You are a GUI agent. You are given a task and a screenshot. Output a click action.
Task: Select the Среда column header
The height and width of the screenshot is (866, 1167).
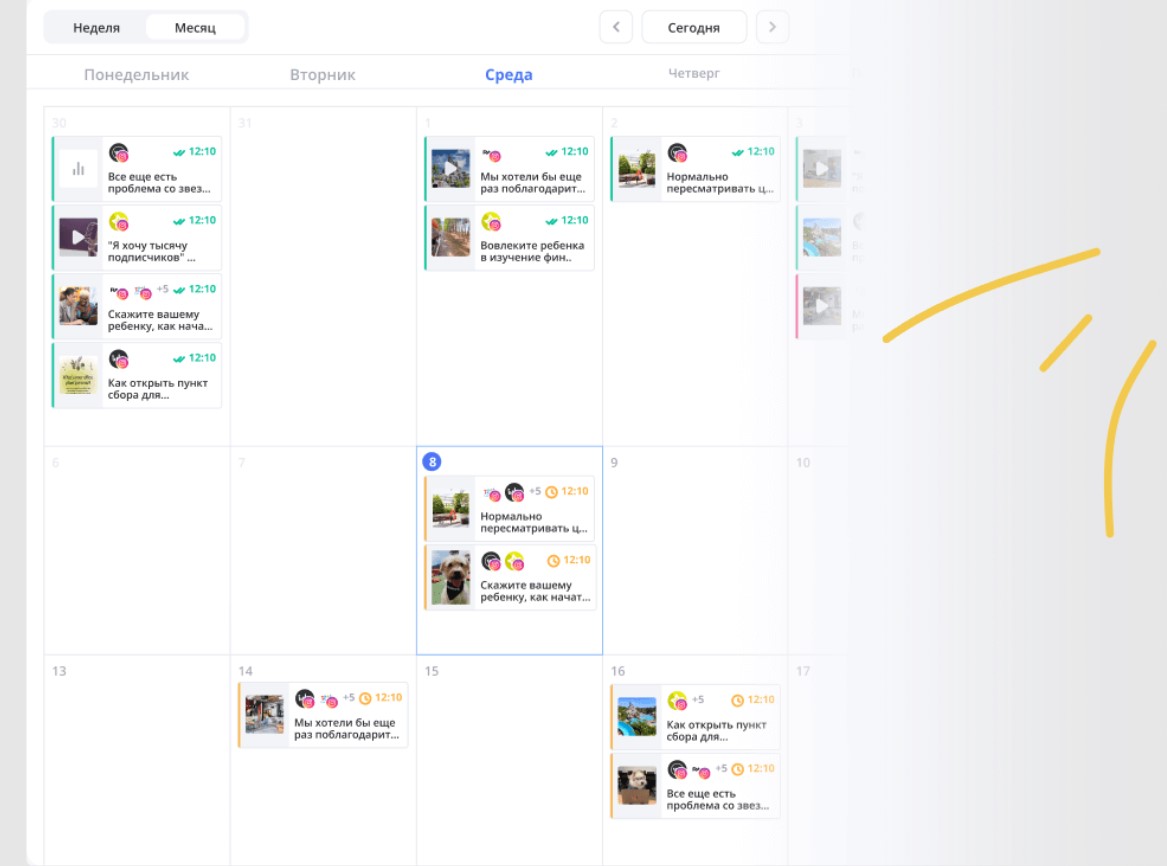pyautogui.click(x=508, y=74)
